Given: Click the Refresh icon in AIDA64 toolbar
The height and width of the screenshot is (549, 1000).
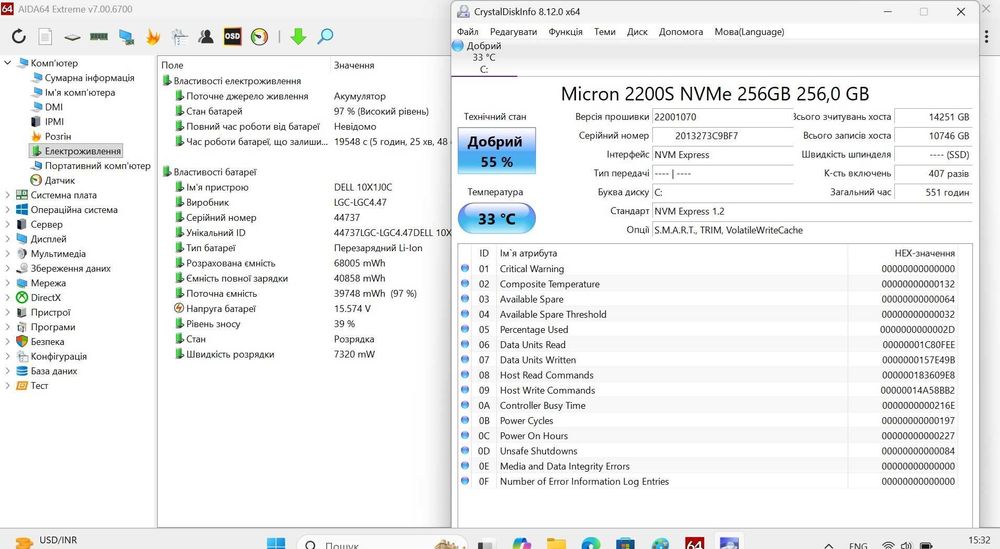Looking at the screenshot, I should coord(18,37).
